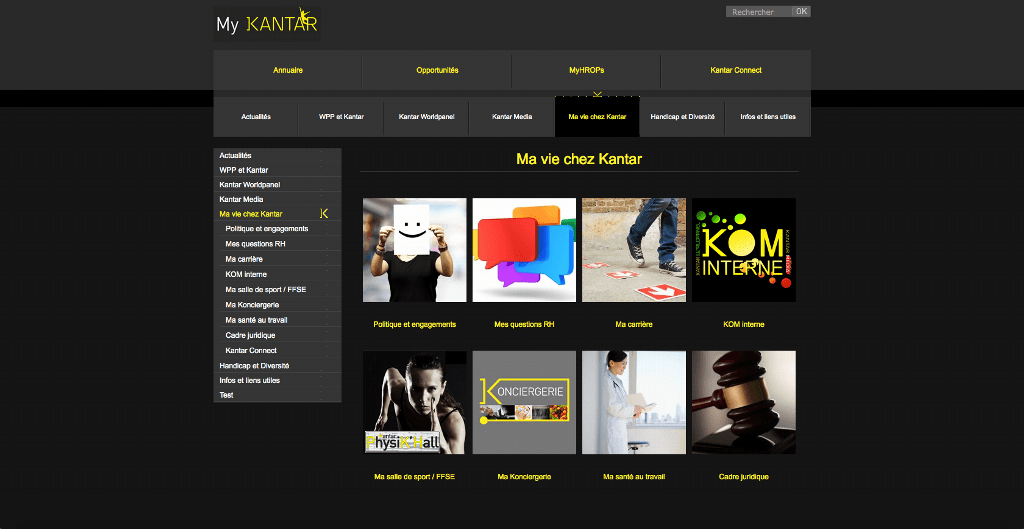Open the KOM Interne logo thumbnail
Image resolution: width=1024 pixels, height=529 pixels.
(744, 250)
